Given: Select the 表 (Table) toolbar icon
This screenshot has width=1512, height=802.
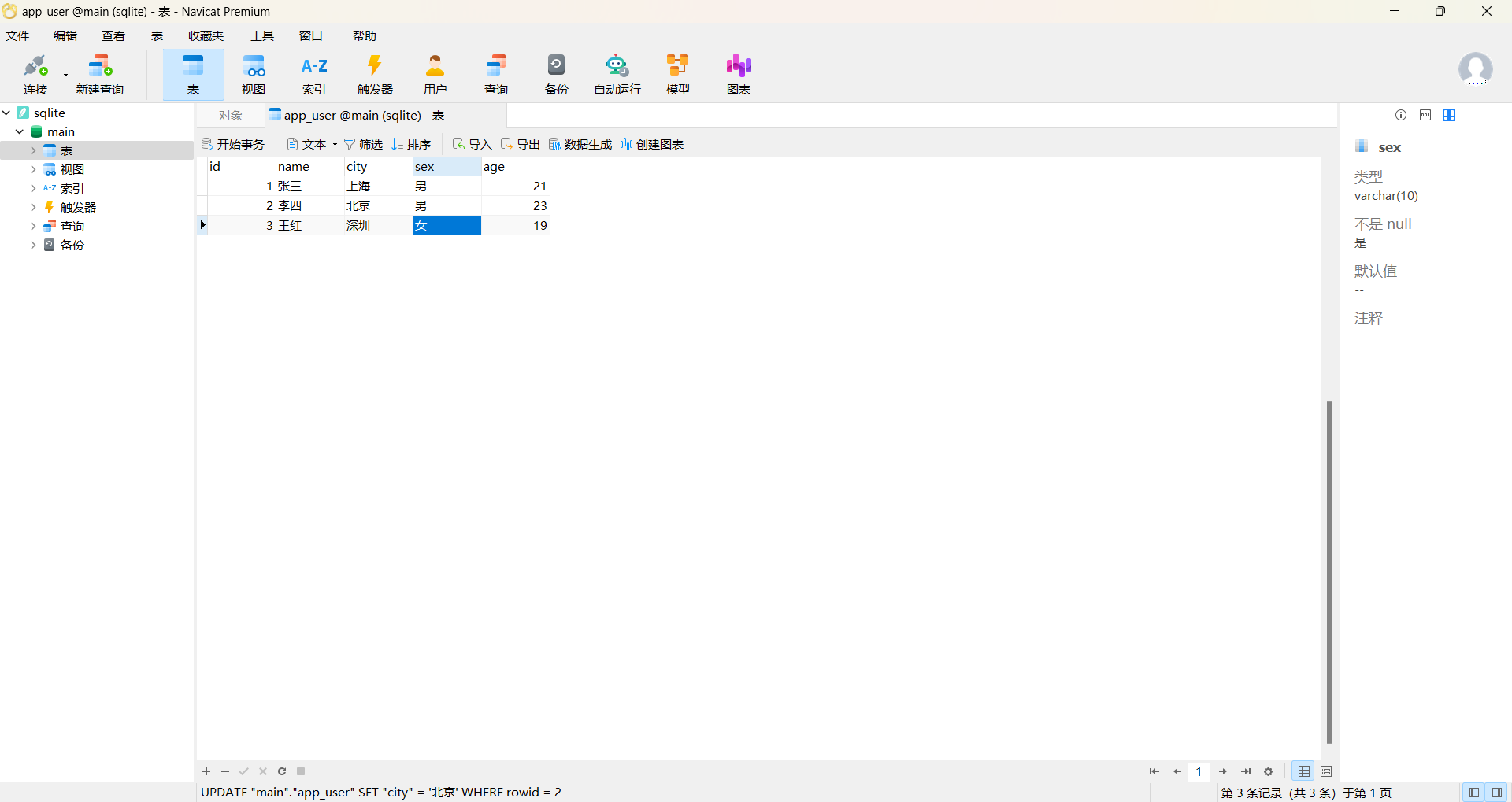Looking at the screenshot, I should (x=193, y=75).
